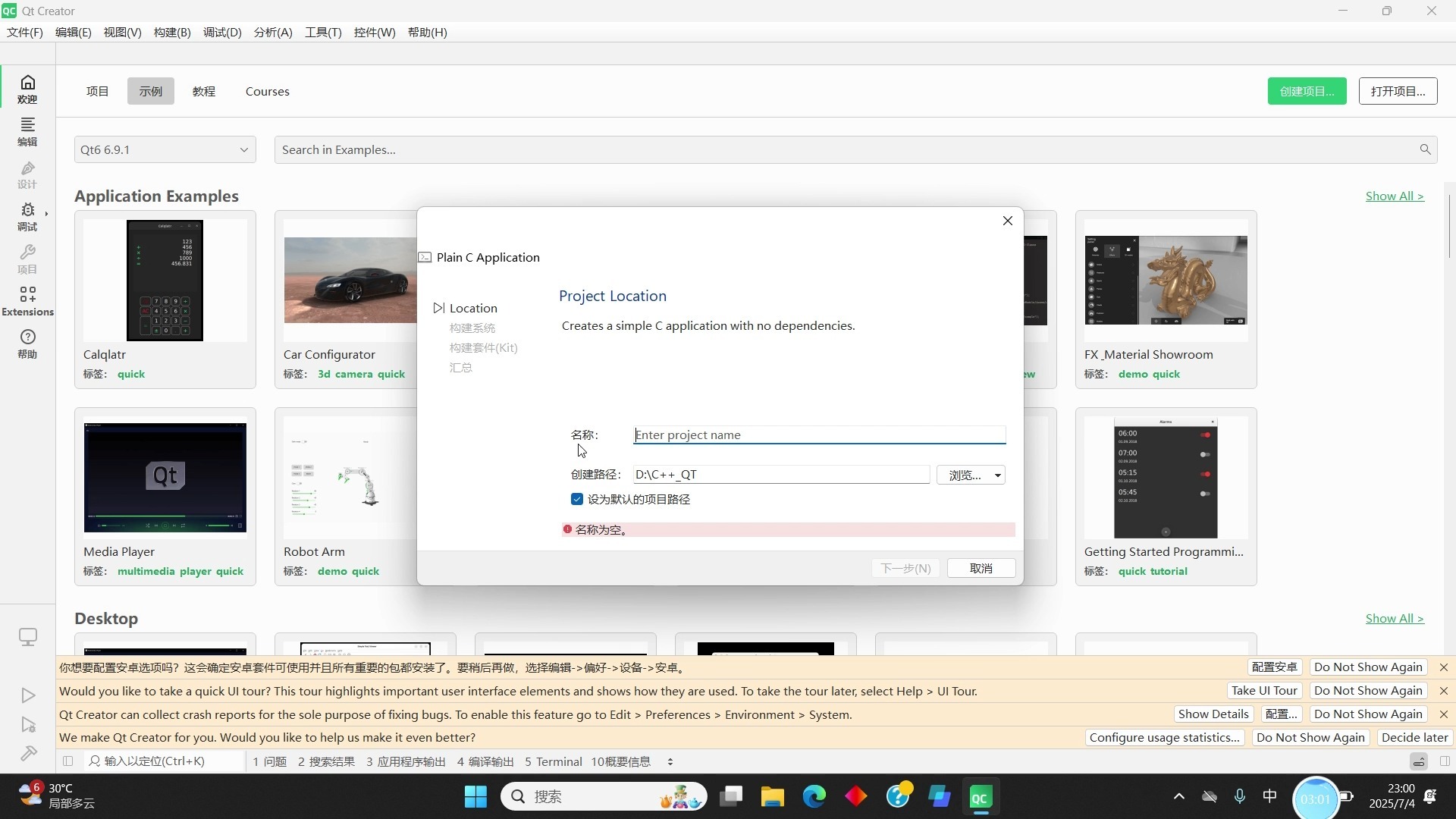1456x819 pixels.
Task: Open the Analyze menu
Action: click(273, 32)
